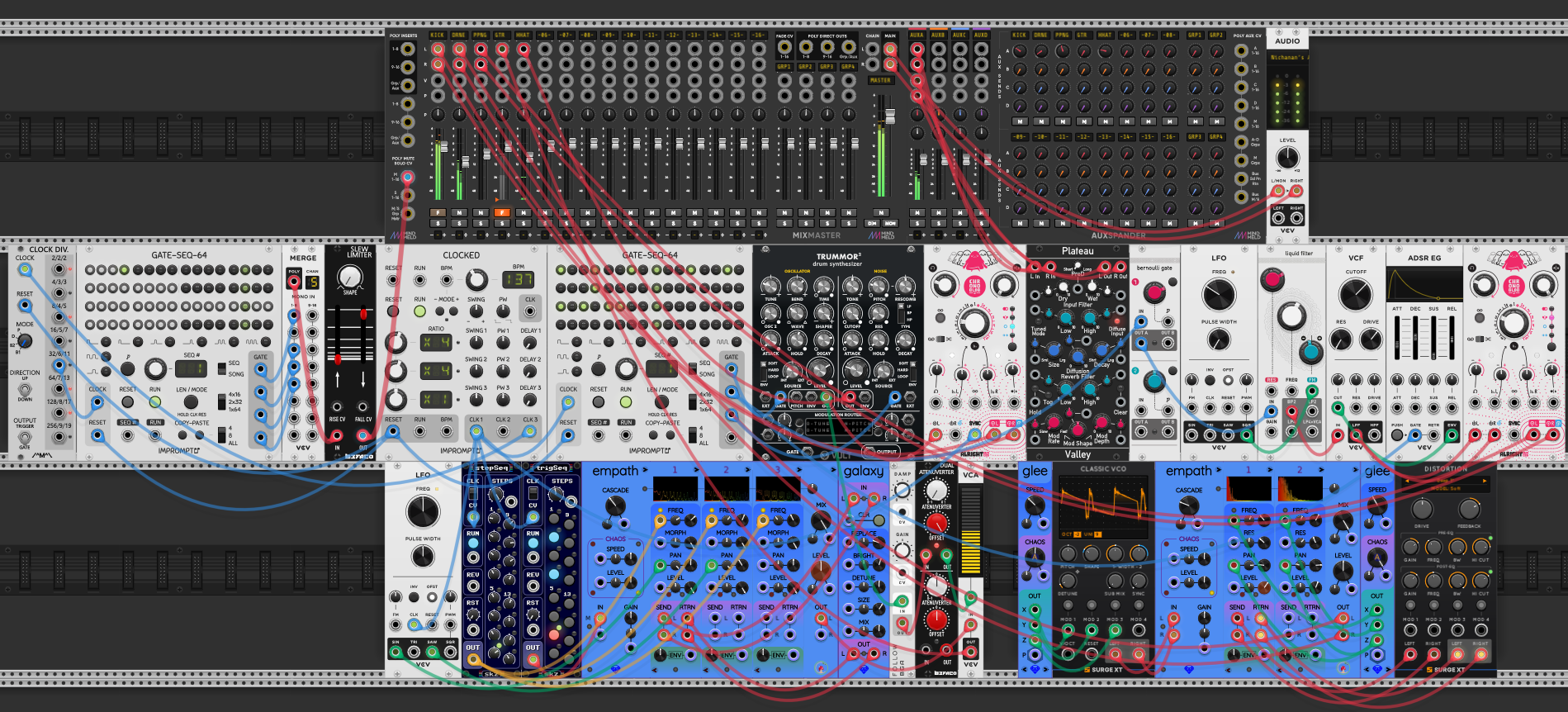Click the Clocked SWING knob
The width and height of the screenshot is (1568, 712).
coord(476,311)
